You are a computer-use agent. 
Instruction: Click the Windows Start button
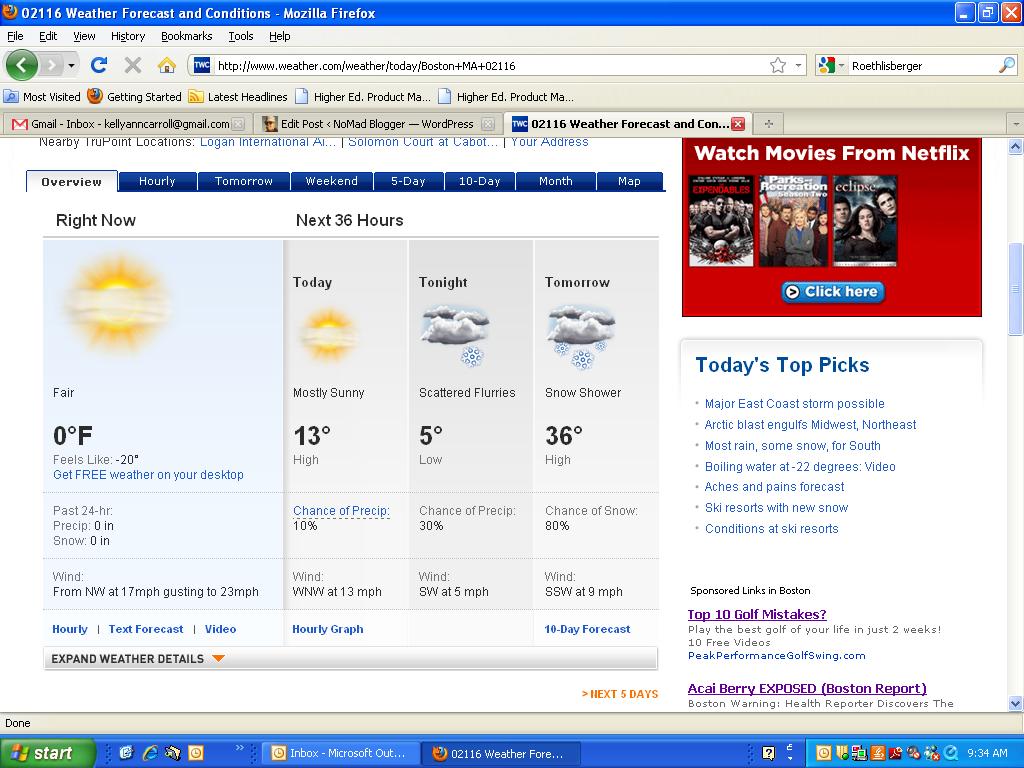47,753
